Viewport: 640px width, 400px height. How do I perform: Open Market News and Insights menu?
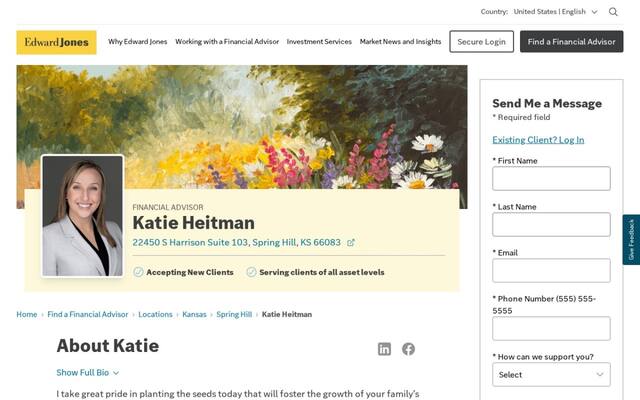click(400, 42)
